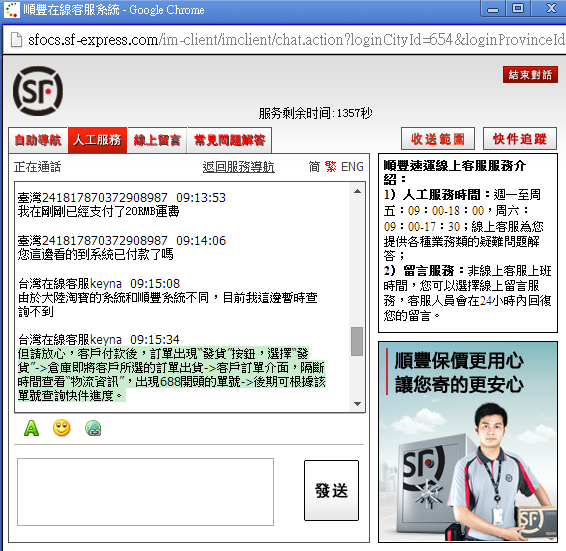Switch language to ENG
This screenshot has height=551, width=566.
(x=352, y=167)
